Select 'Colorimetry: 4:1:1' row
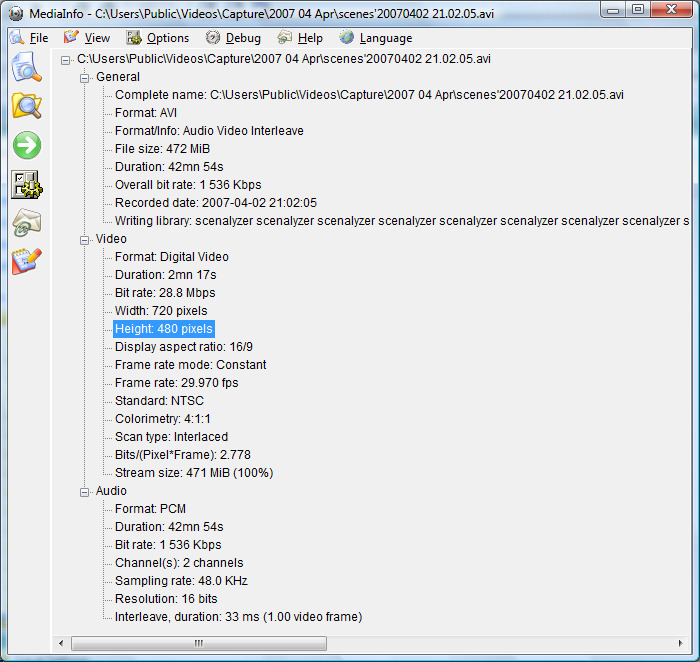Image resolution: width=700 pixels, height=662 pixels. pos(163,419)
